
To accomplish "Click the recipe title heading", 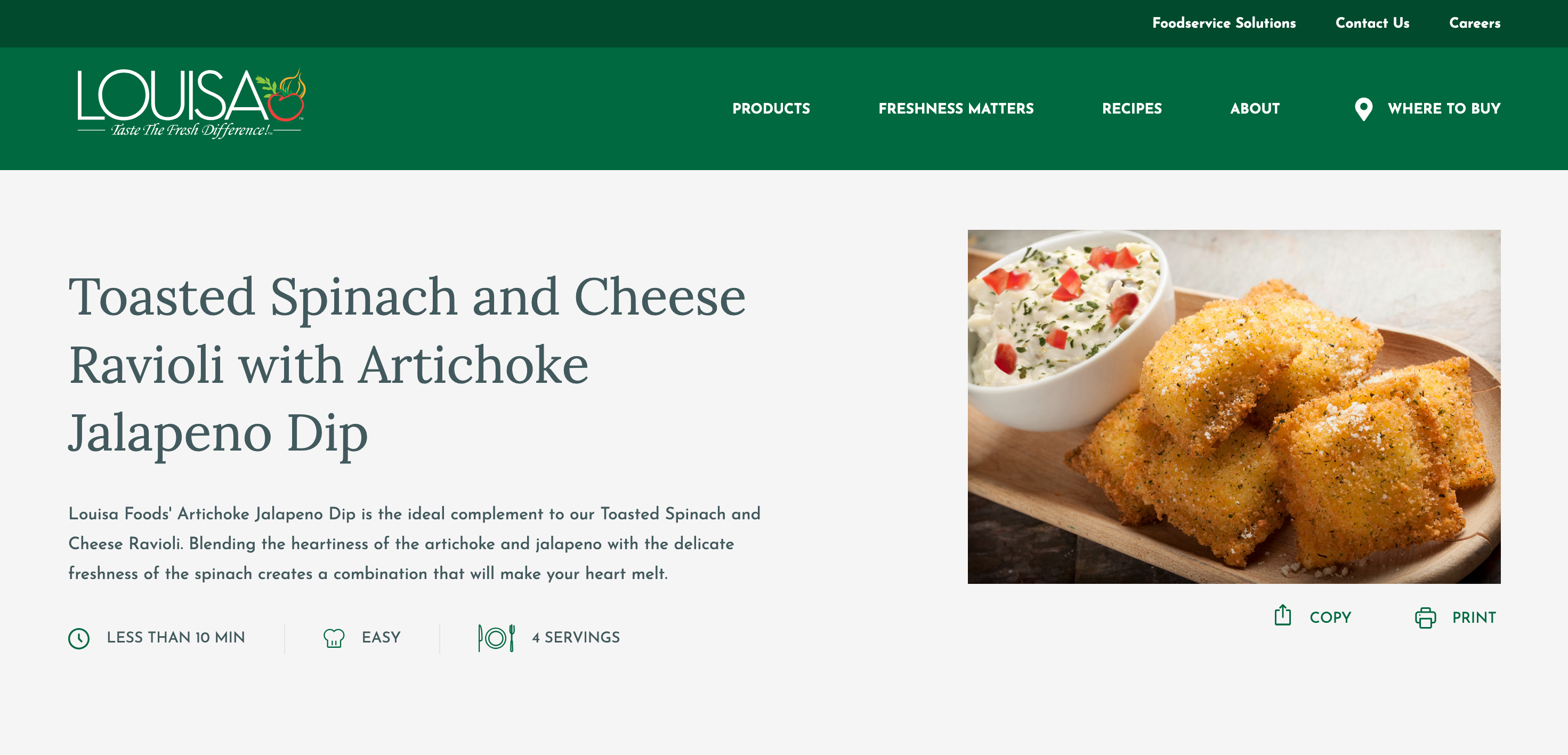I will click(407, 364).
